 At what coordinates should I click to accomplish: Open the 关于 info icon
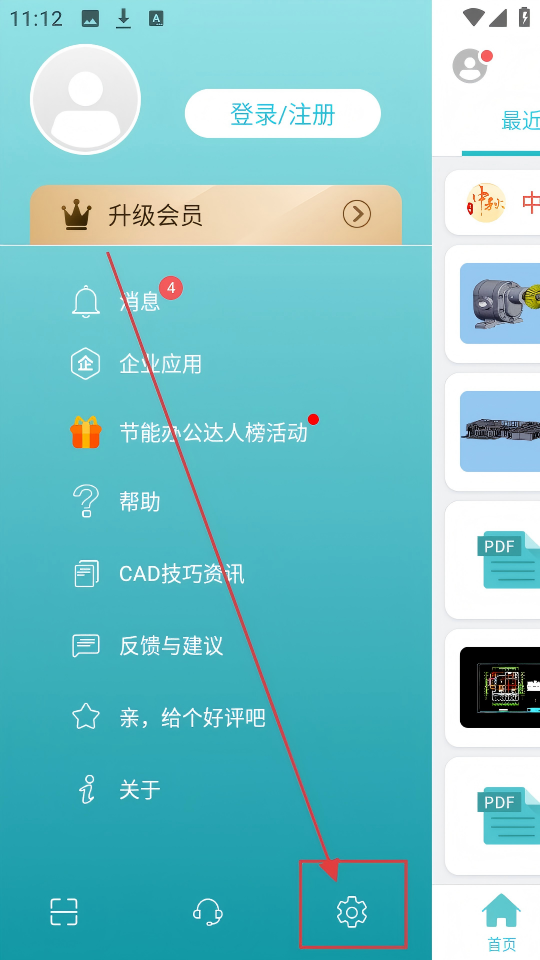point(86,789)
